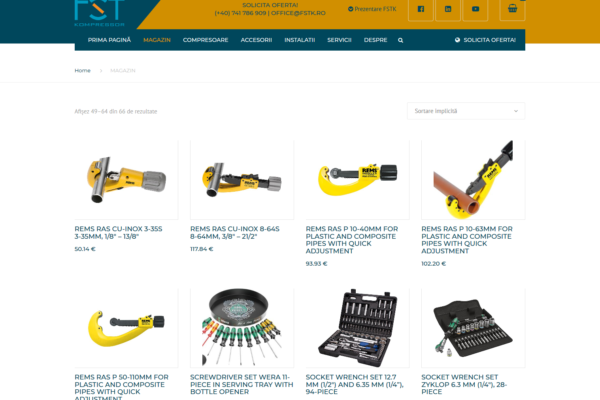Click the Prezentare FSTK download icon
The width and height of the screenshot is (600, 400).
pos(350,9)
